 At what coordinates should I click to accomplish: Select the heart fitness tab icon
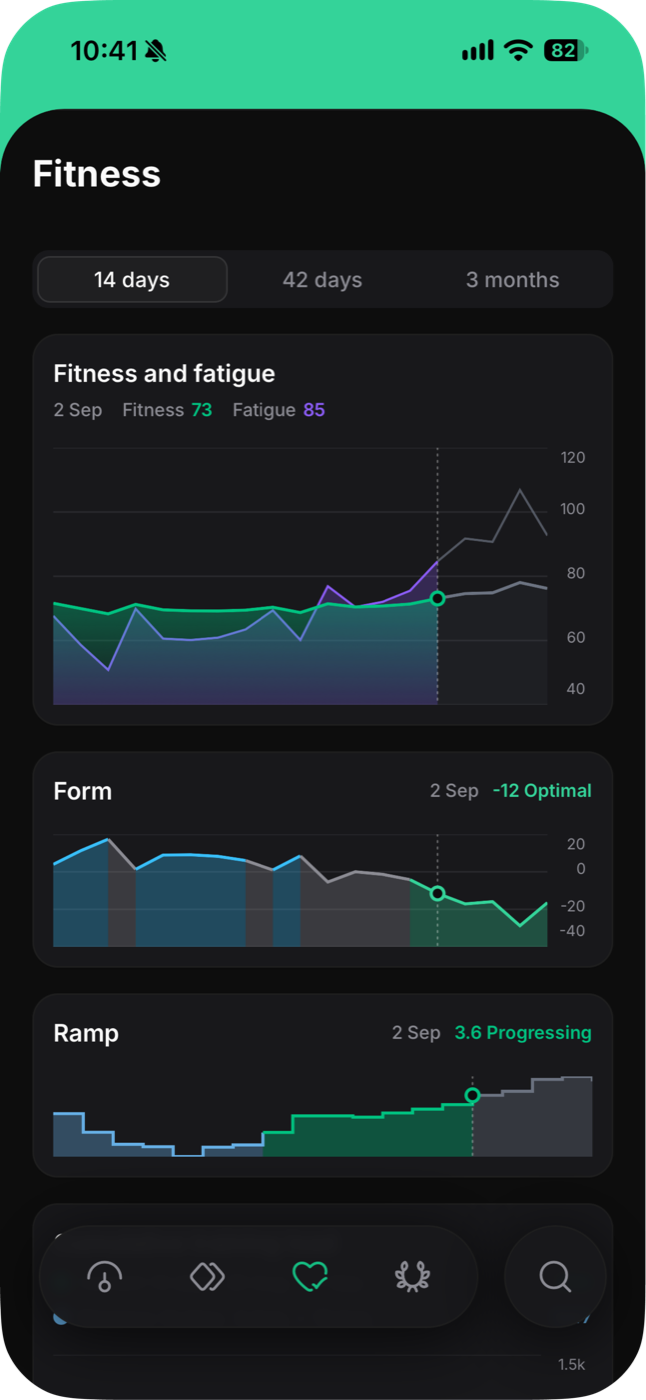[310, 1277]
